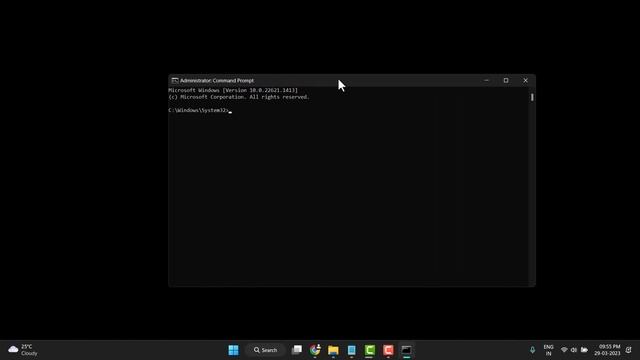640x360 pixels.
Task: Click the volume speaker icon in the tray
Action: click(574, 350)
